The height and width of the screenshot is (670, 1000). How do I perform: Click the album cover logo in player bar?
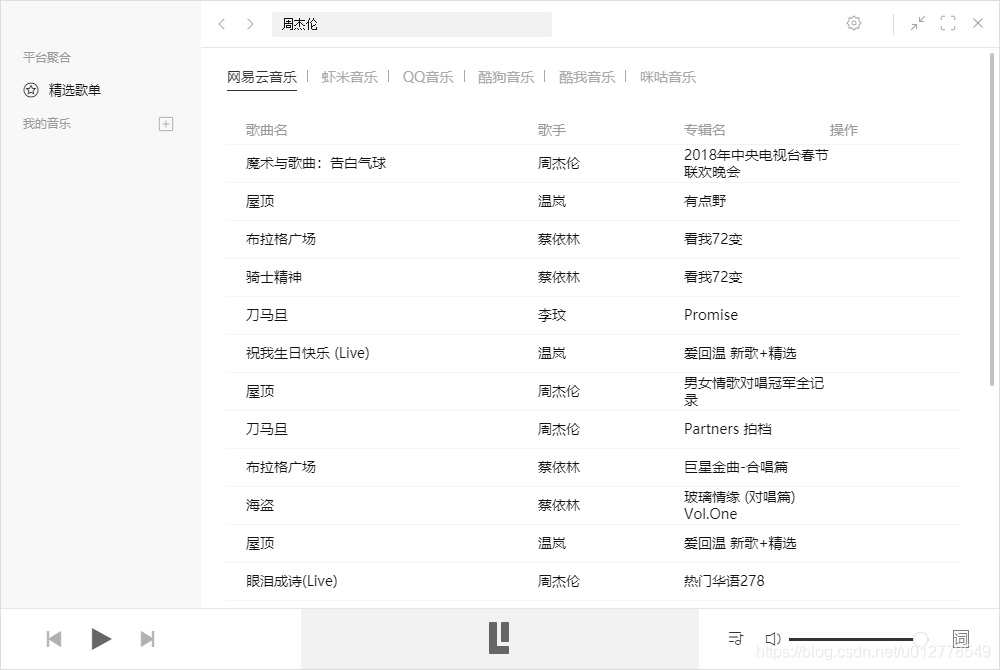(x=499, y=638)
